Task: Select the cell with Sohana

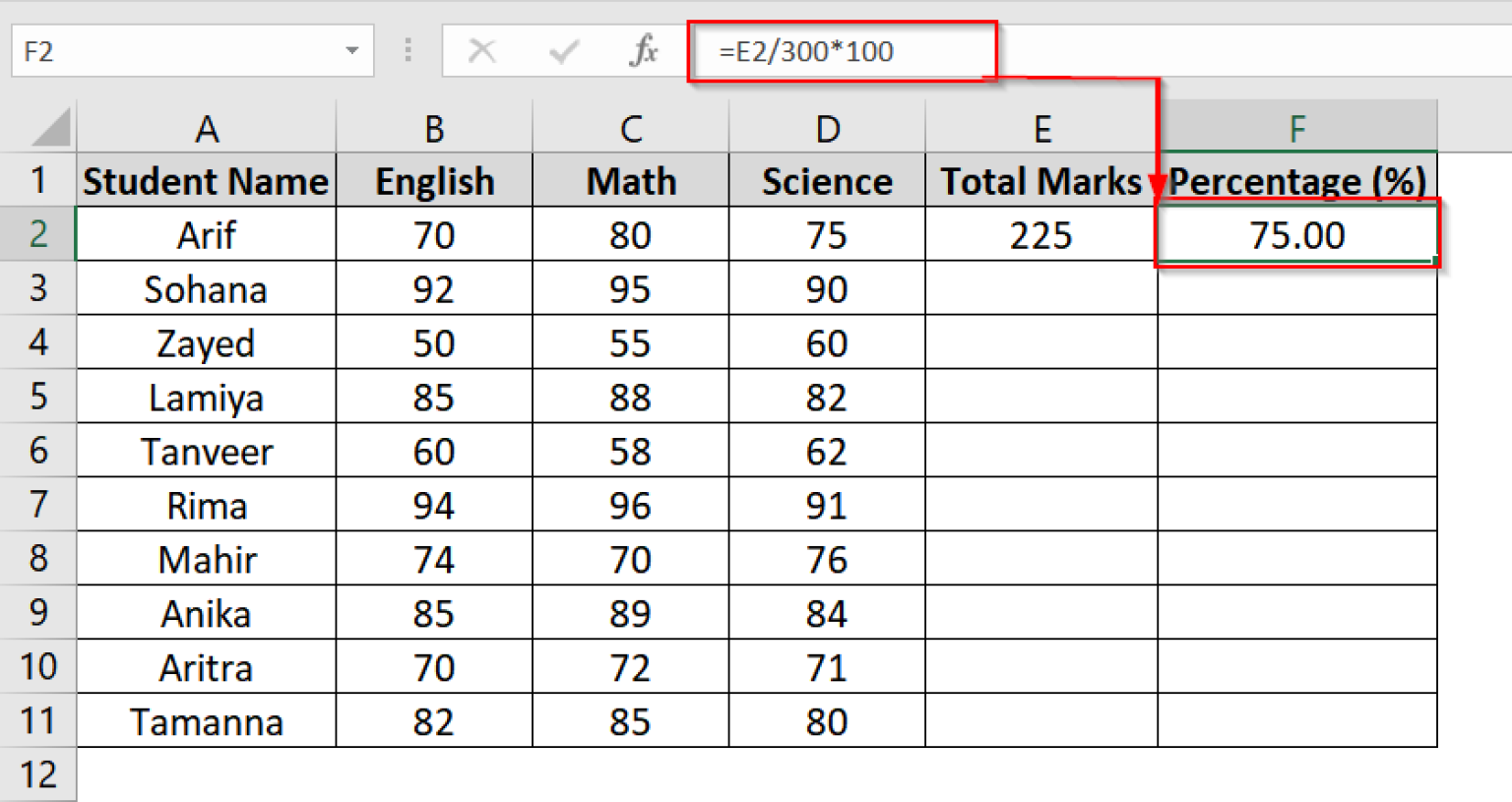Action: pyautogui.click(x=206, y=288)
